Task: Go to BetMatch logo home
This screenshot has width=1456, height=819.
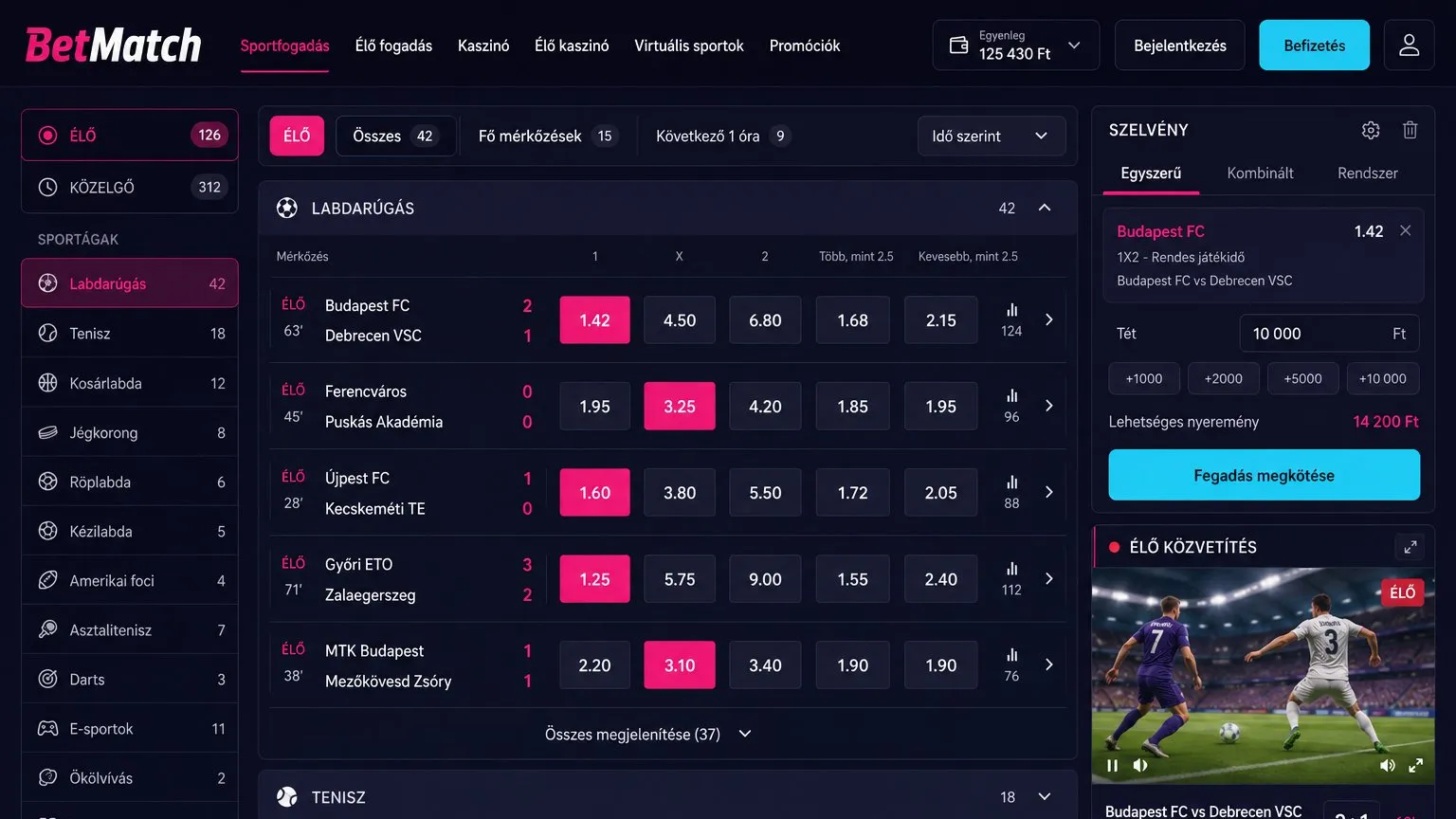Action: click(x=114, y=45)
